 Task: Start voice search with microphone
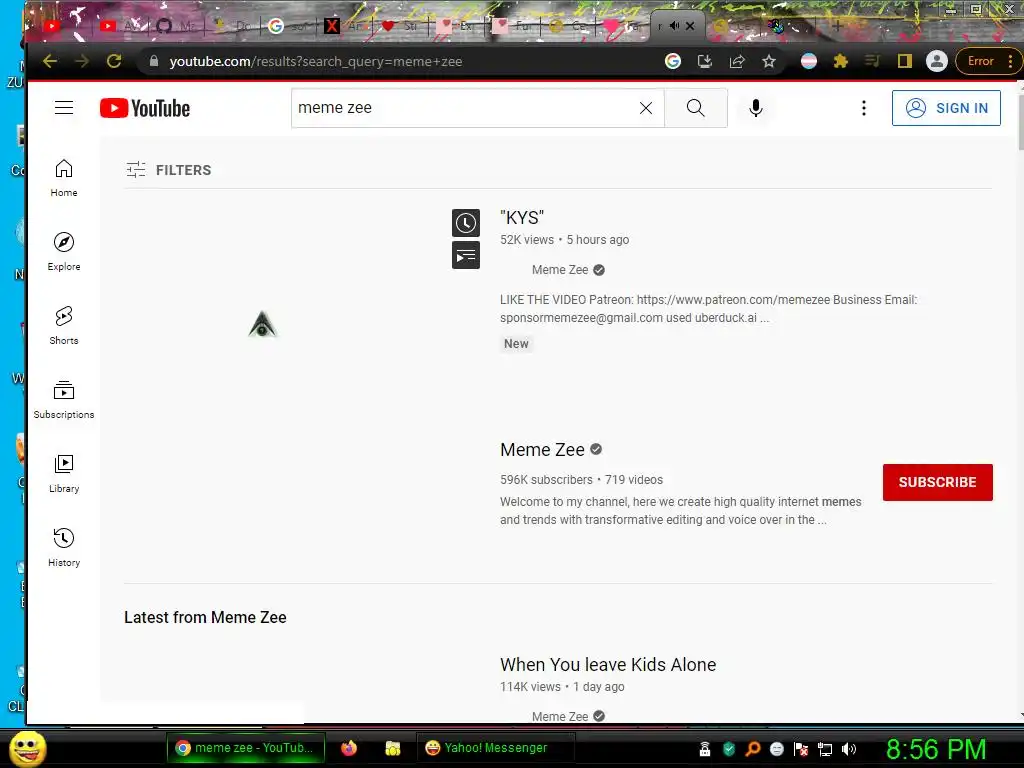(x=756, y=108)
